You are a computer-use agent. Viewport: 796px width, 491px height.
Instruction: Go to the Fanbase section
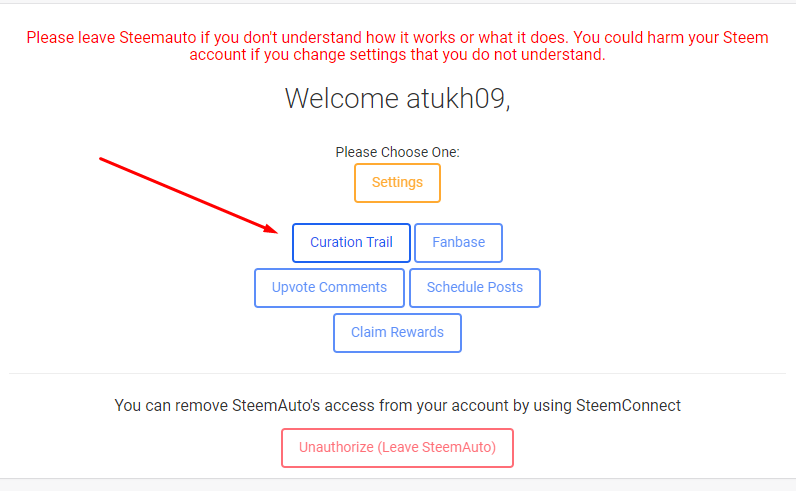coord(458,243)
